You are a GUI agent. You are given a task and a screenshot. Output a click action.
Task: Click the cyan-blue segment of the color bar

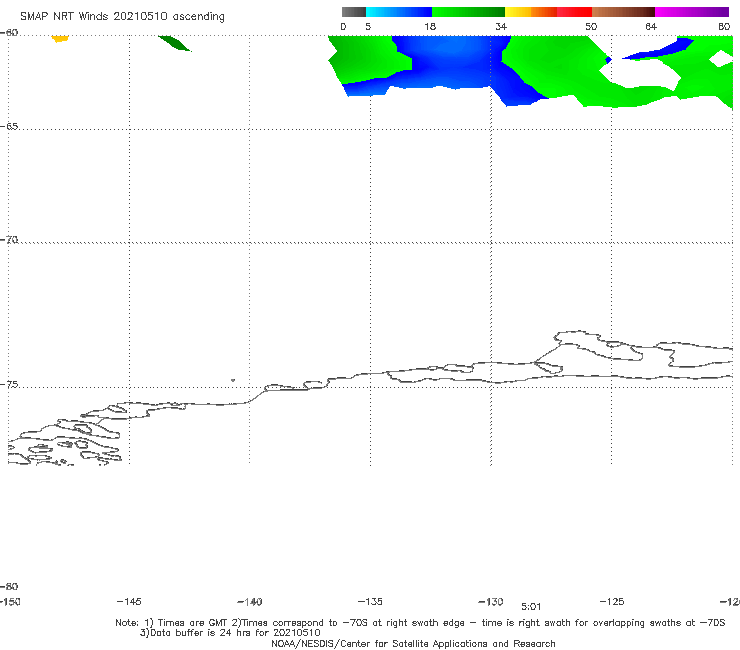(x=399, y=12)
